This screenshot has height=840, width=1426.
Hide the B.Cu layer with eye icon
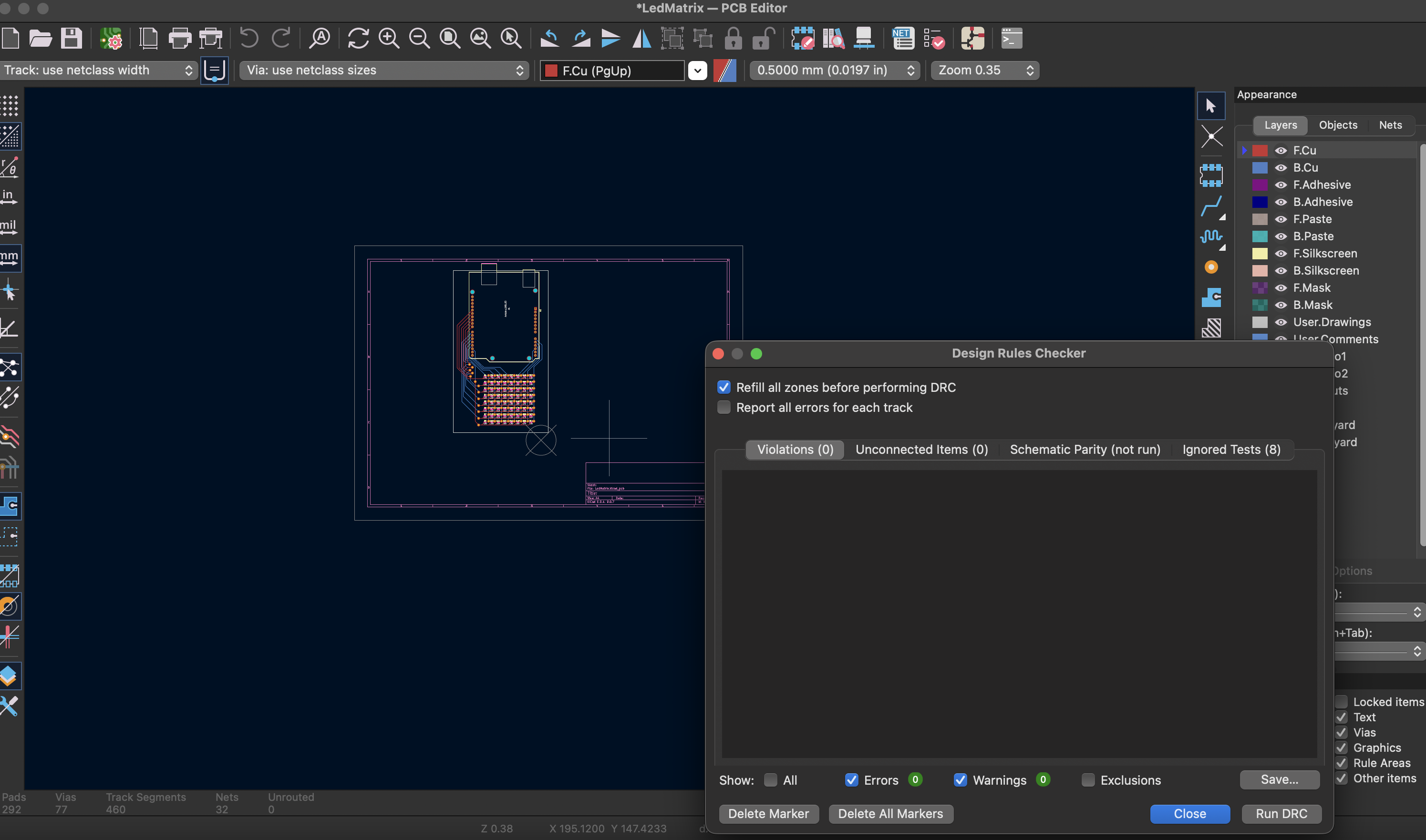point(1281,167)
